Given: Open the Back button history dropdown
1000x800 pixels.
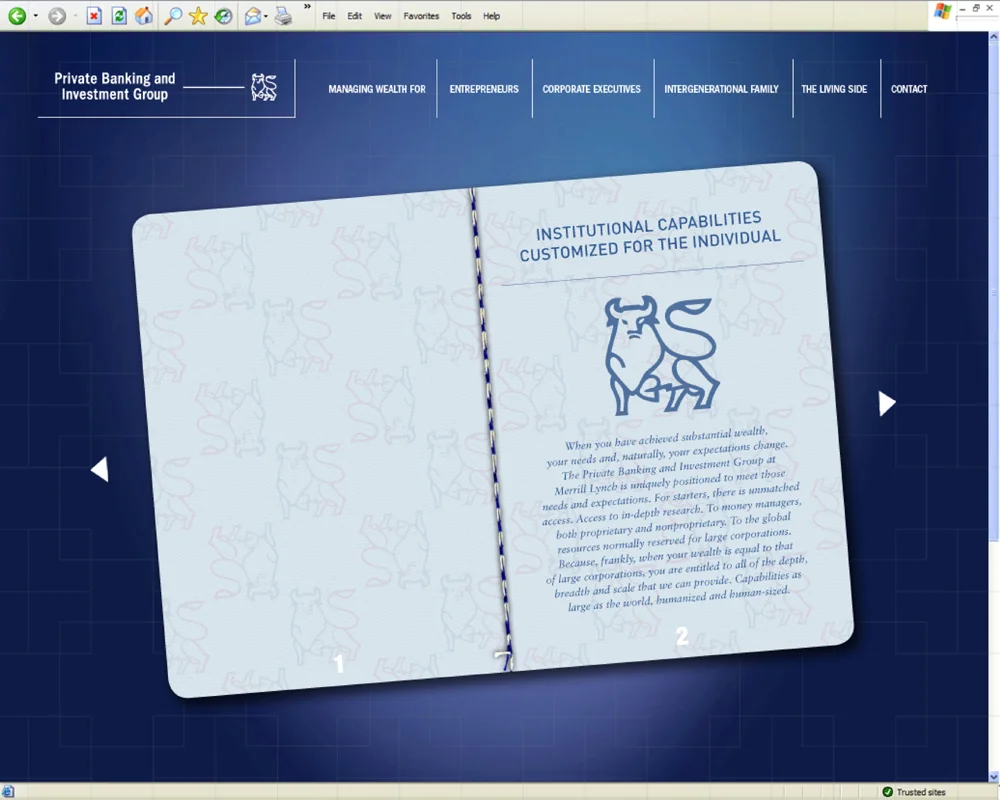Looking at the screenshot, I should (x=36, y=16).
